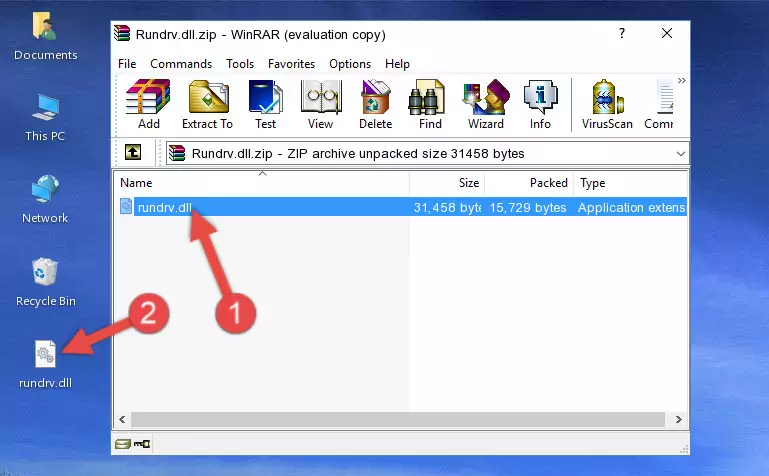Select the Recycle Bin desktop icon
769x476 pixels.
(46, 282)
